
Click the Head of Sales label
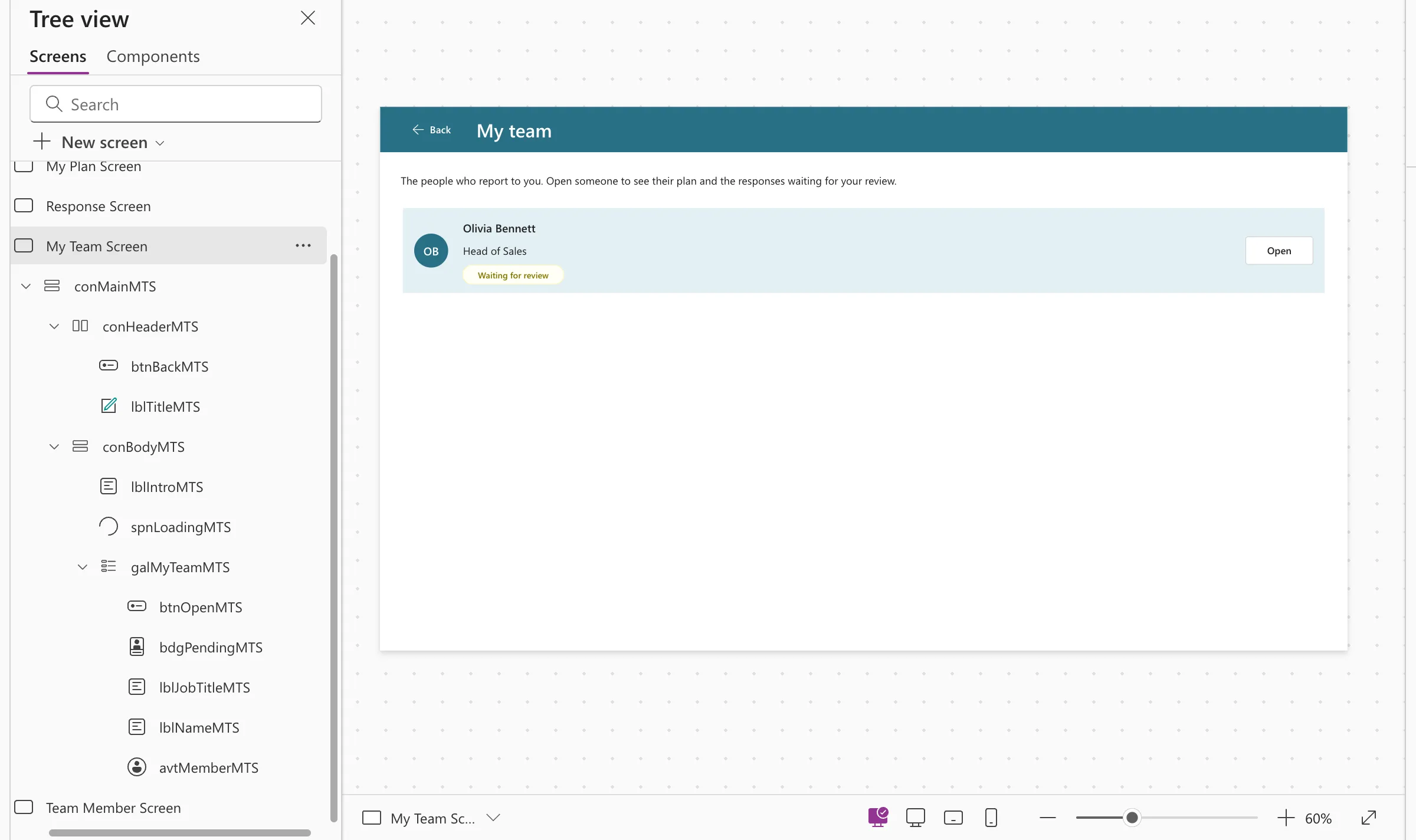tap(494, 251)
